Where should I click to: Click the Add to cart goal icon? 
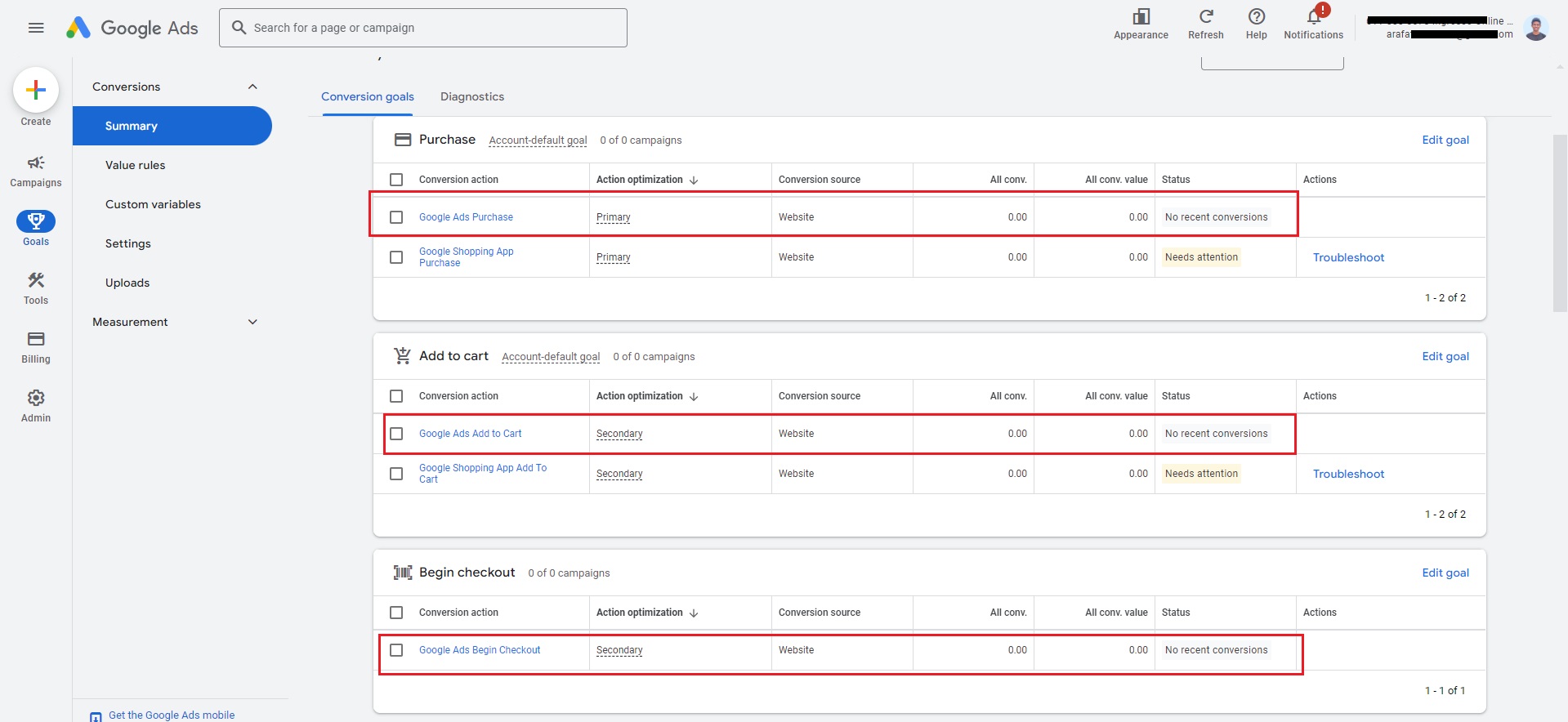[x=402, y=356]
